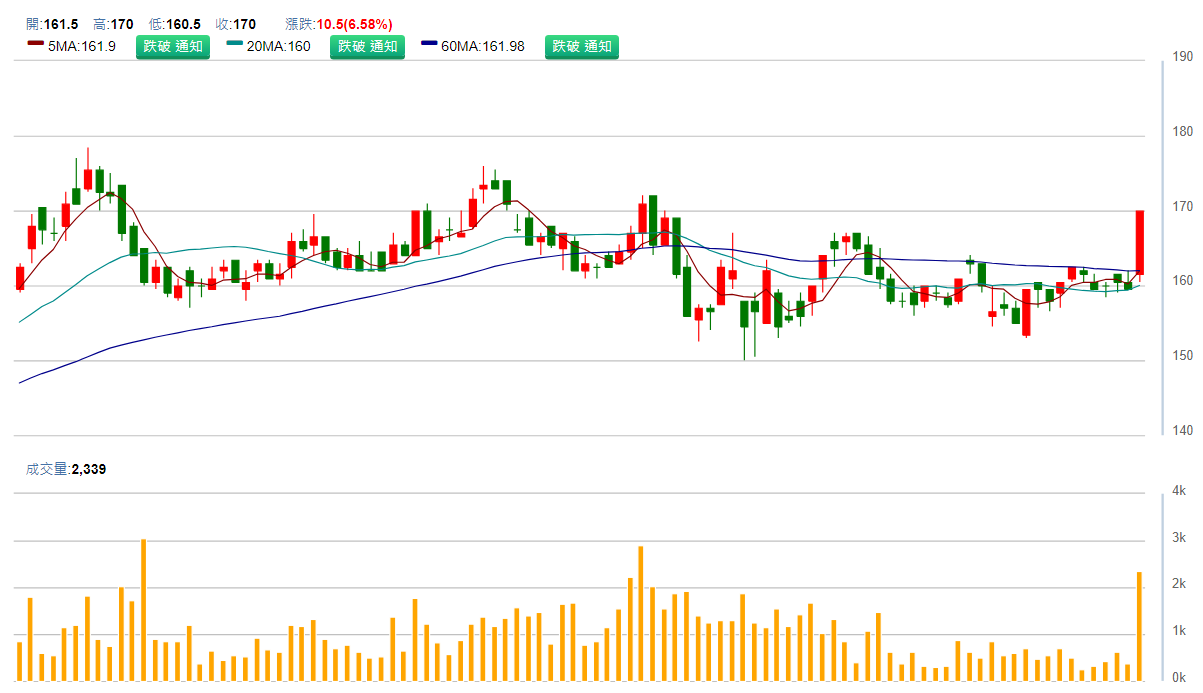
Task: Click the 跌破 通知 button beside 20MA
Action: (x=367, y=46)
